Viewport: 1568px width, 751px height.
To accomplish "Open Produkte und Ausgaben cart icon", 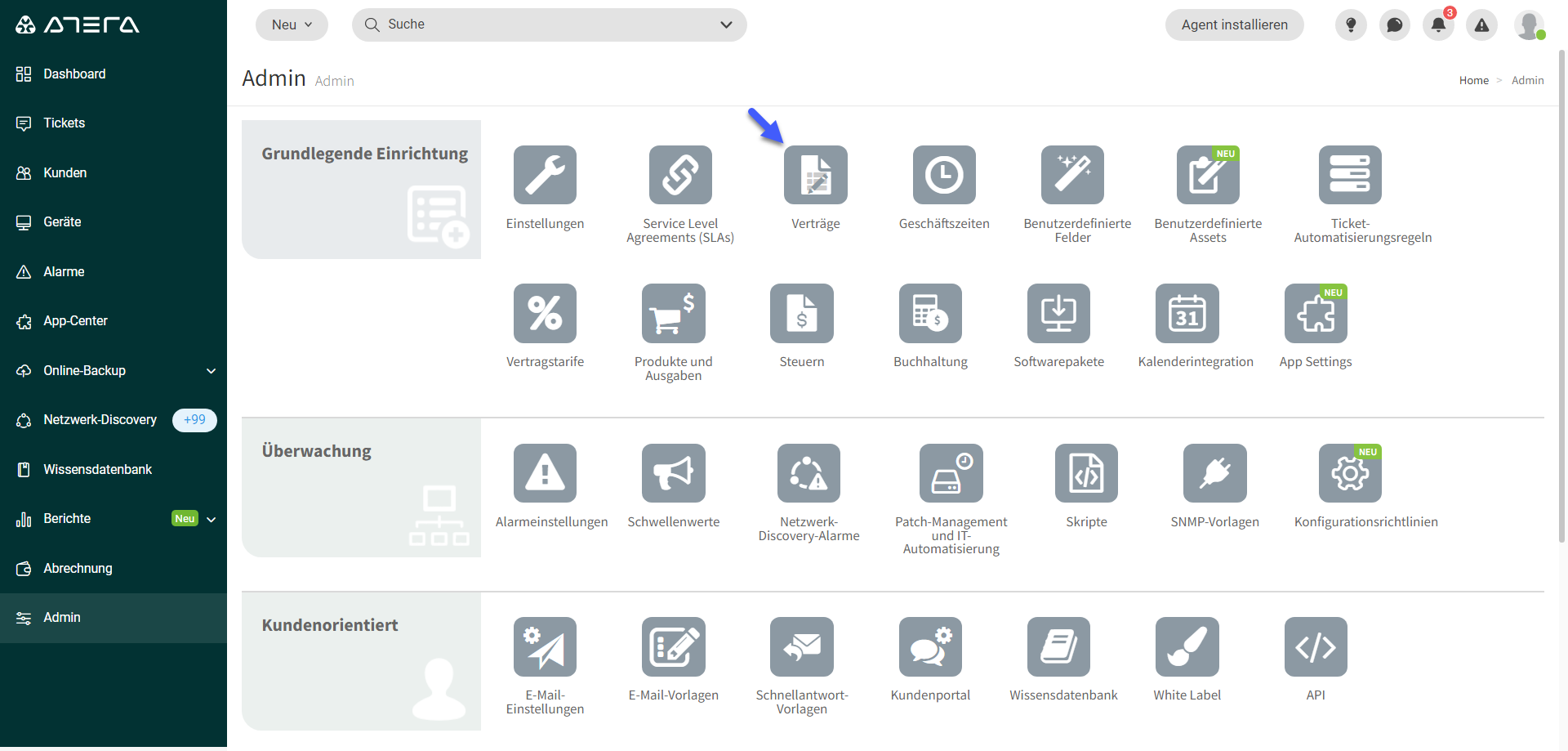I will (674, 313).
